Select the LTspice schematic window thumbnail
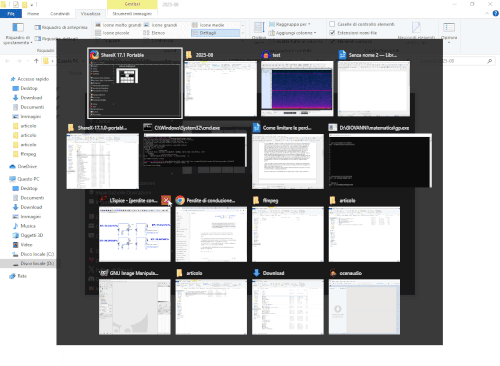This screenshot has width=500, height=366. pos(135,234)
